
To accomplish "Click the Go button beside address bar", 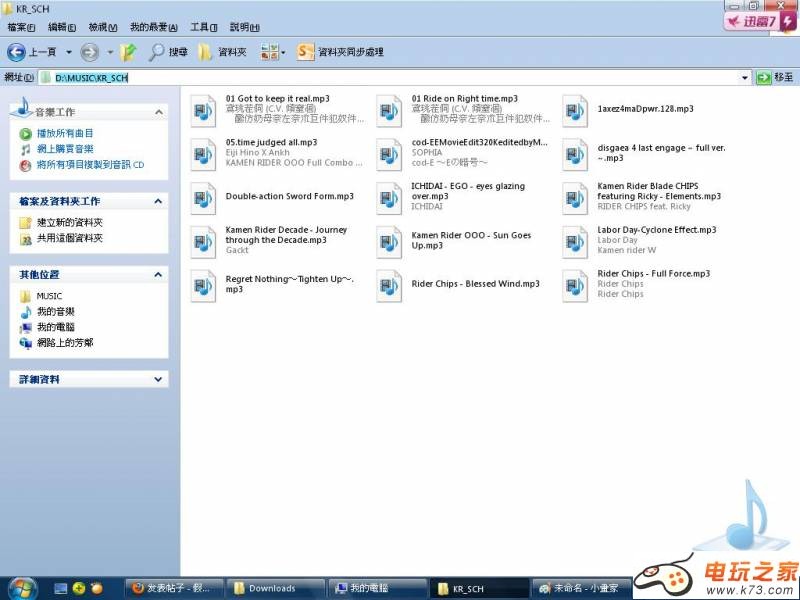I will coord(775,78).
